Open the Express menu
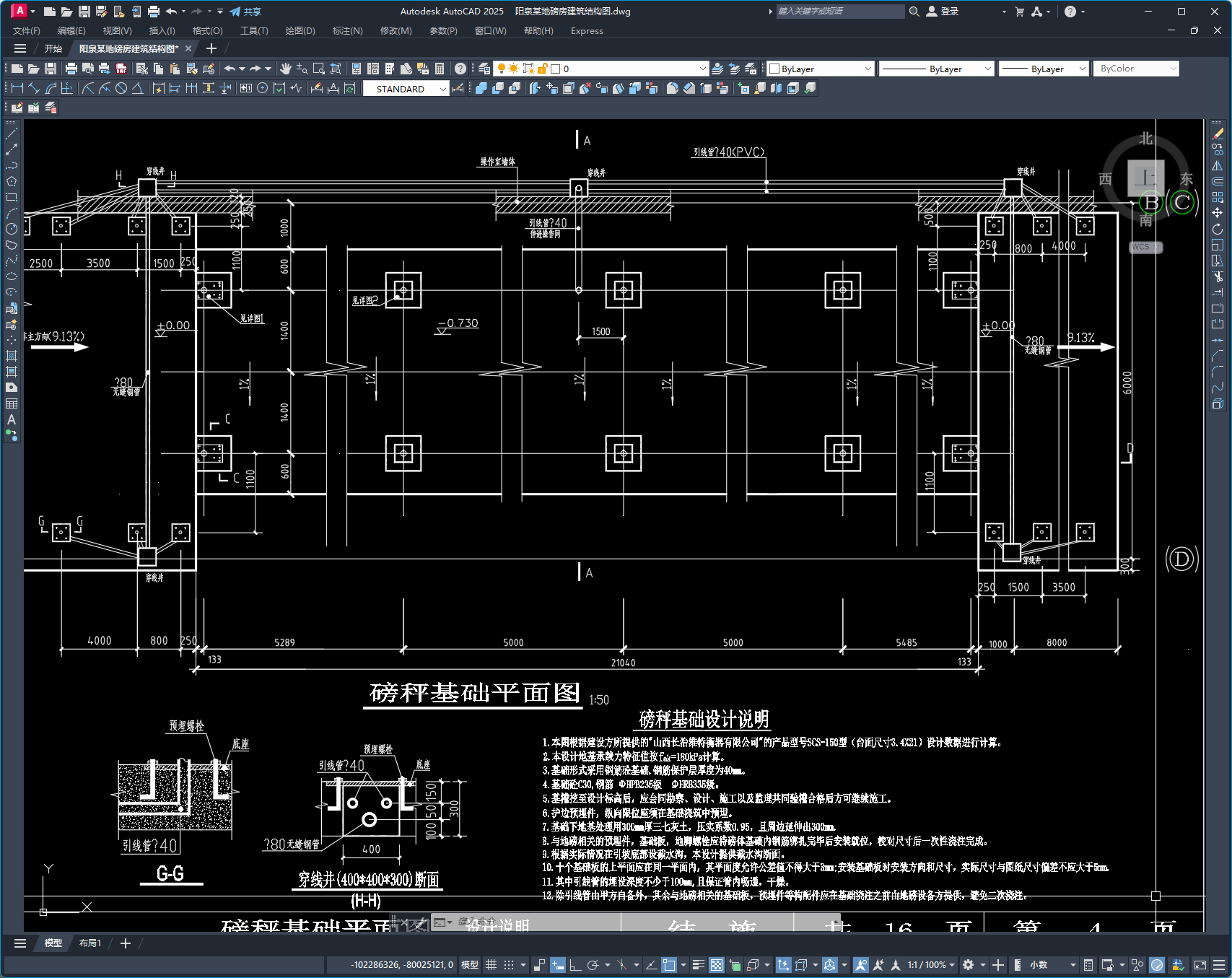This screenshot has width=1232, height=978. point(587,31)
